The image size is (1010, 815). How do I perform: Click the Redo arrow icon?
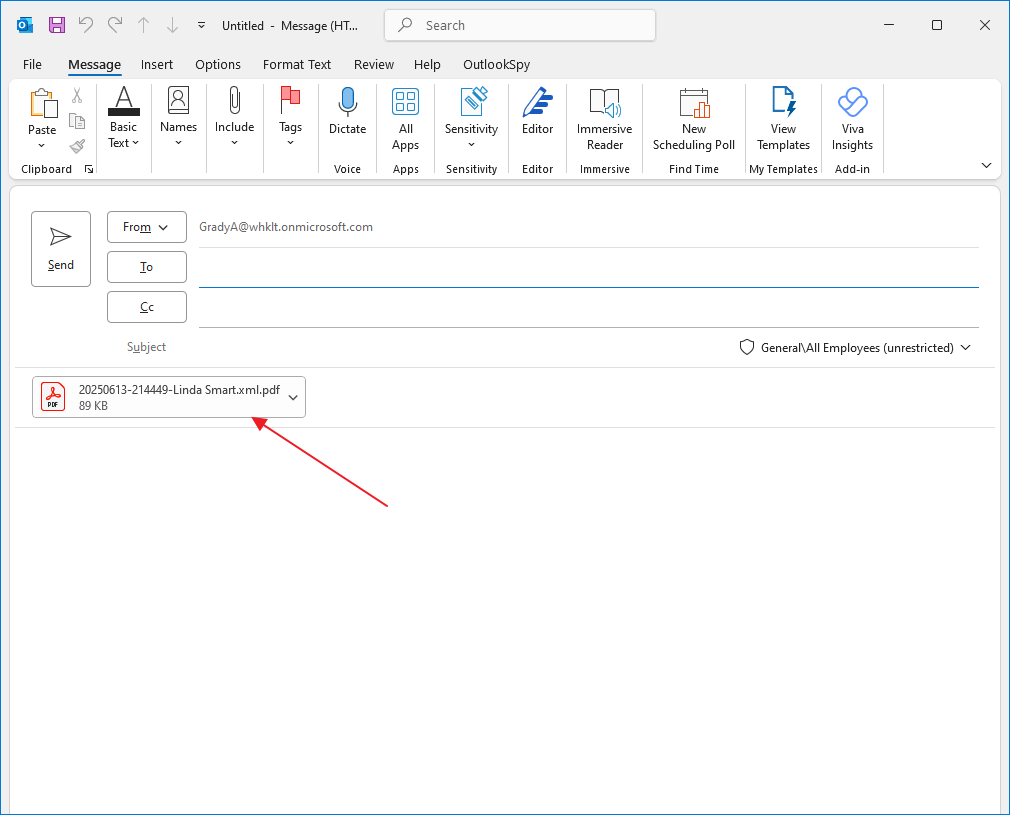pyautogui.click(x=115, y=25)
